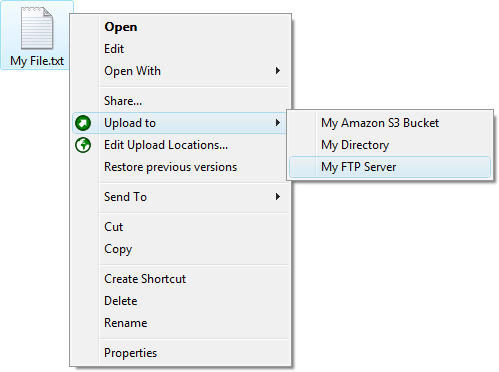This screenshot has height=372, width=499.
Task: Select Cut from the context menu
Action: (x=114, y=227)
